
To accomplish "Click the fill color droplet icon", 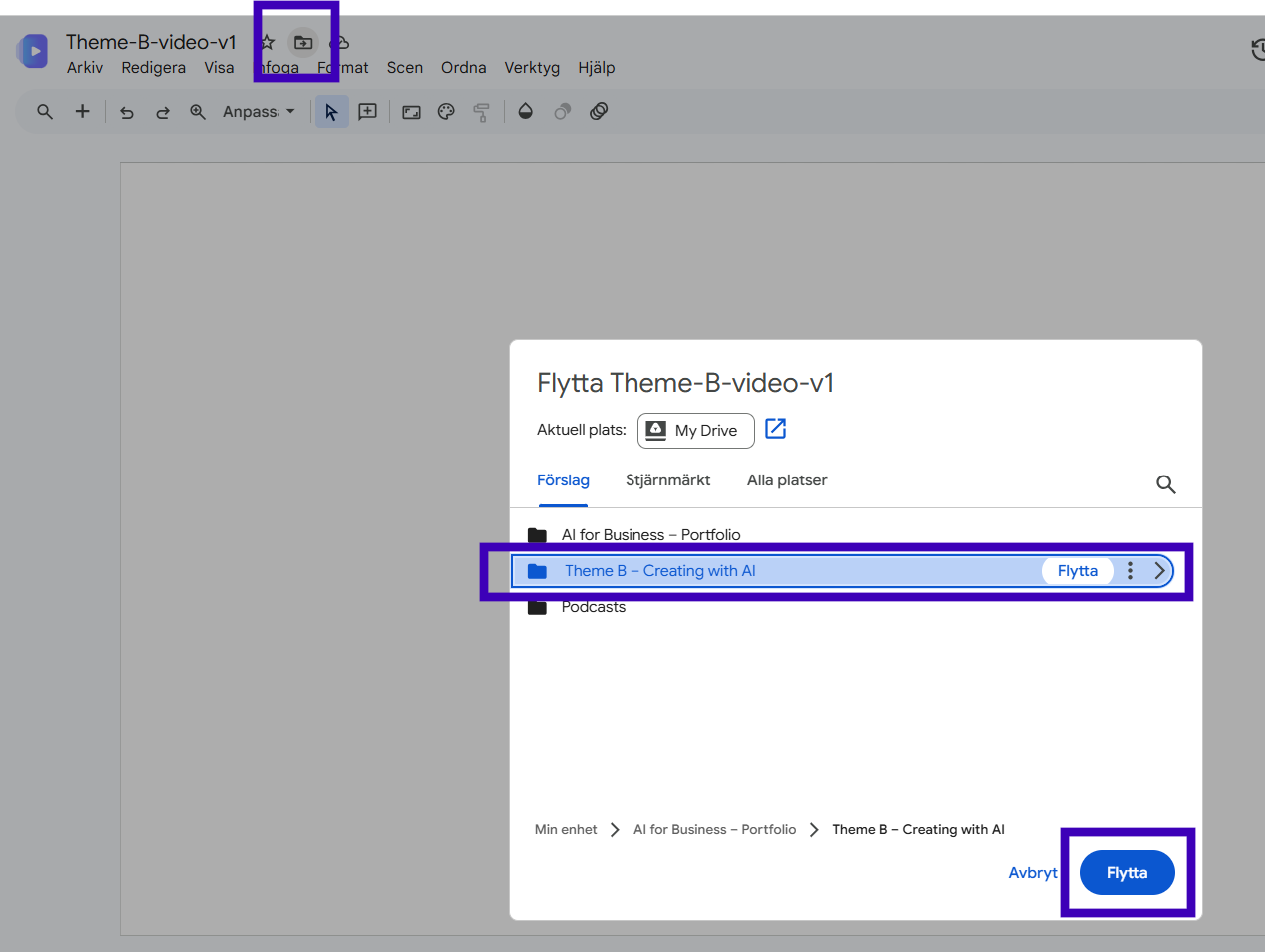I will click(x=526, y=112).
